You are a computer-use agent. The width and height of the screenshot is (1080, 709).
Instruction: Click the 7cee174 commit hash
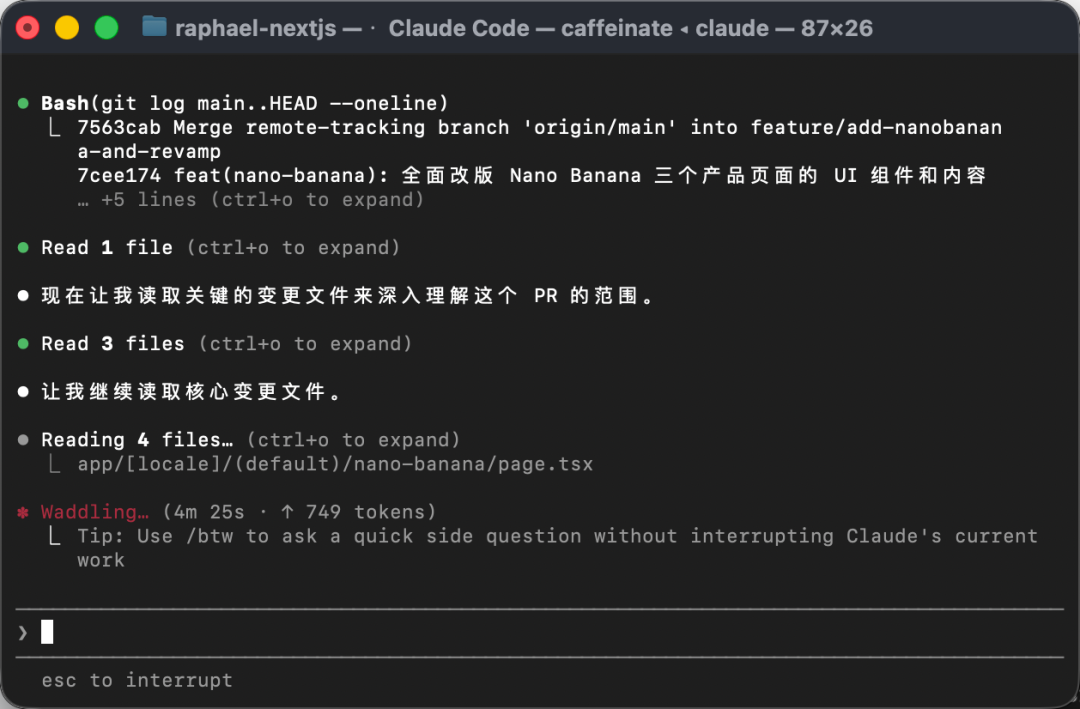pos(119,176)
